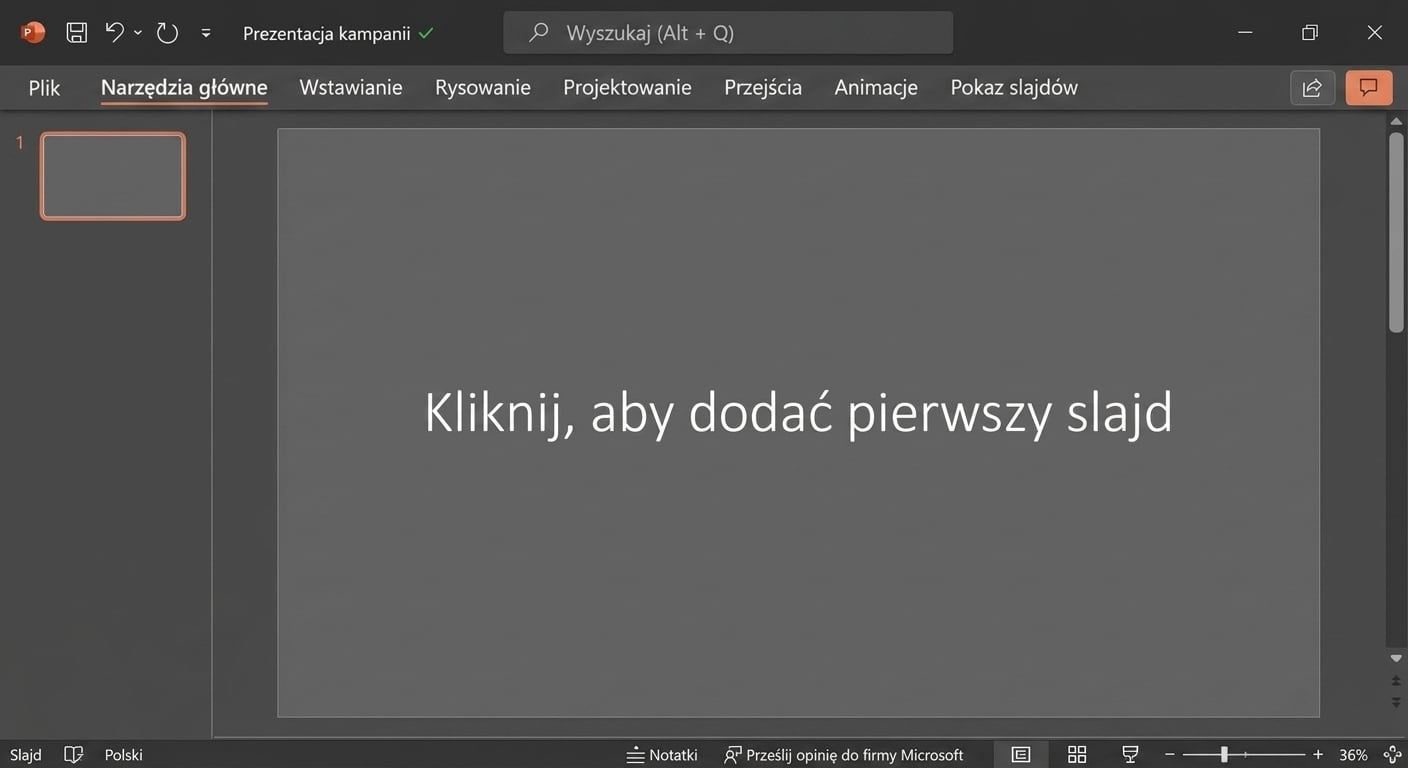The height and width of the screenshot is (768, 1408).
Task: Click the Share icon button in ribbon
Action: pos(1312,88)
